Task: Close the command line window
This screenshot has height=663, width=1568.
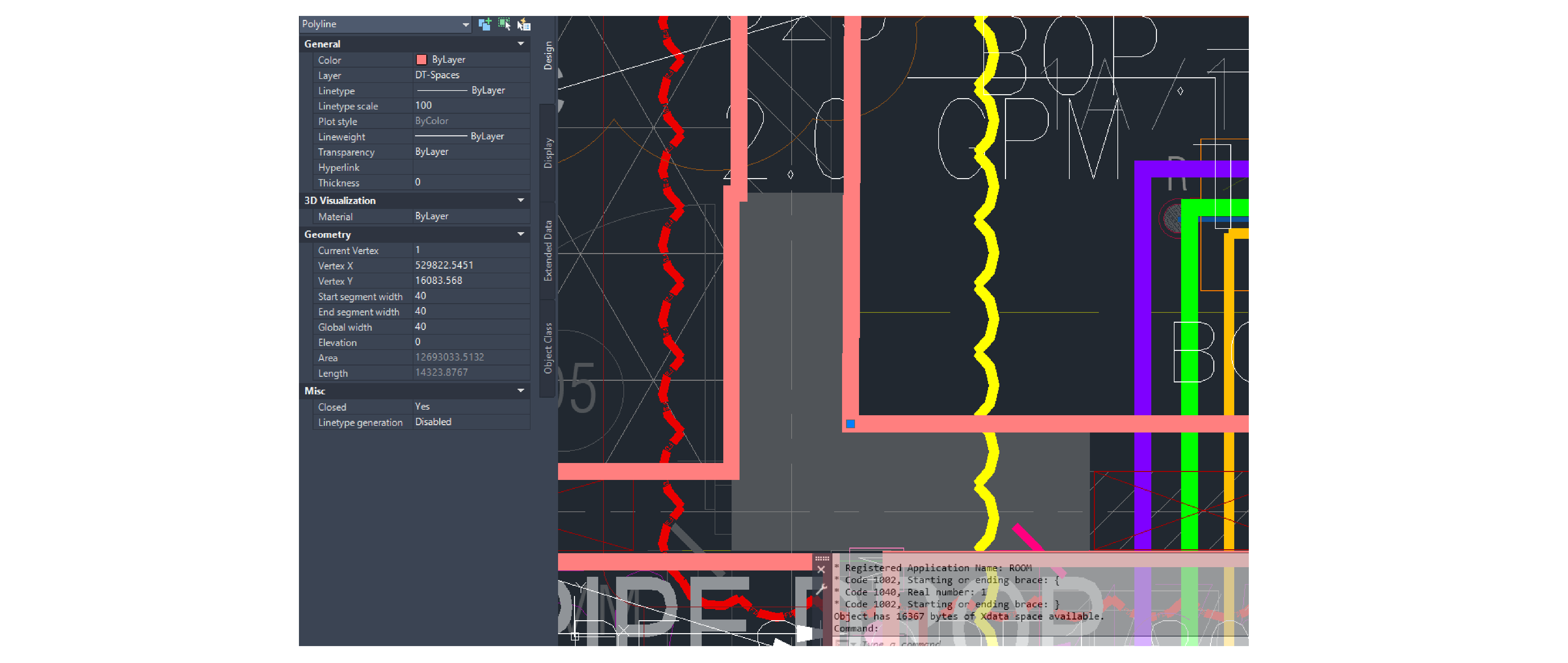Action: (820, 570)
